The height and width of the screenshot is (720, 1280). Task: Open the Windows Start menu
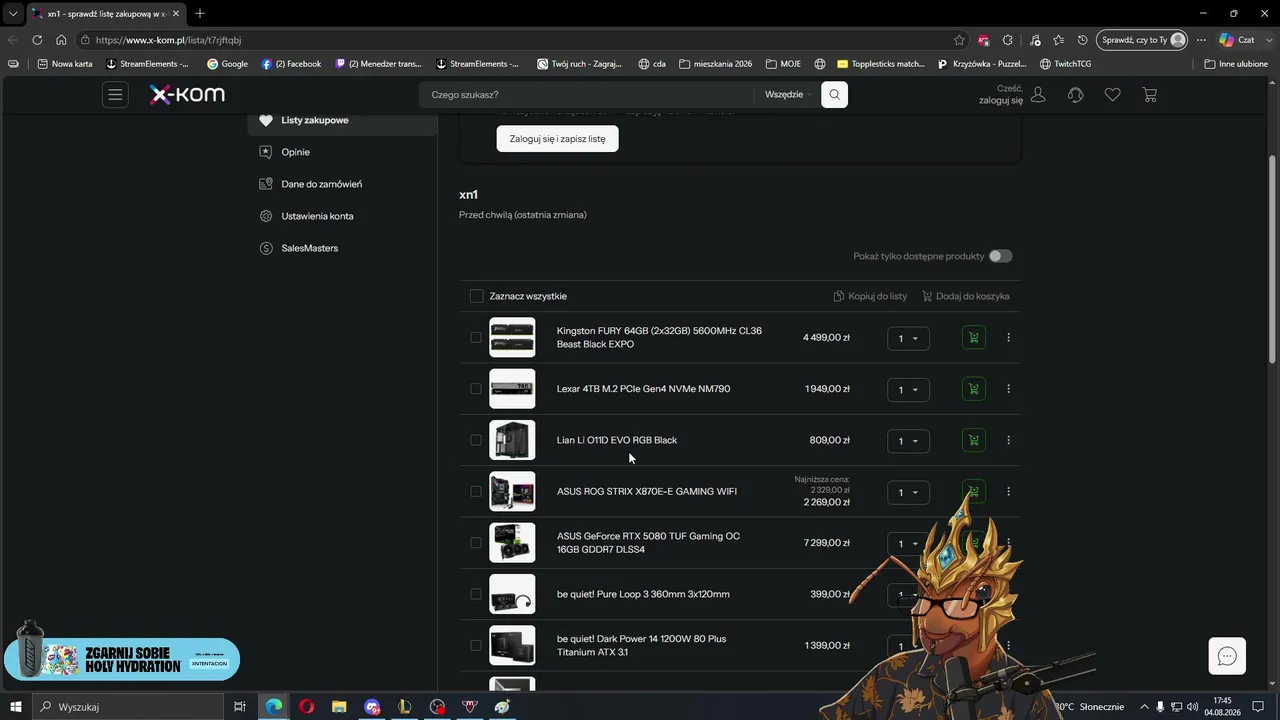click(x=16, y=707)
